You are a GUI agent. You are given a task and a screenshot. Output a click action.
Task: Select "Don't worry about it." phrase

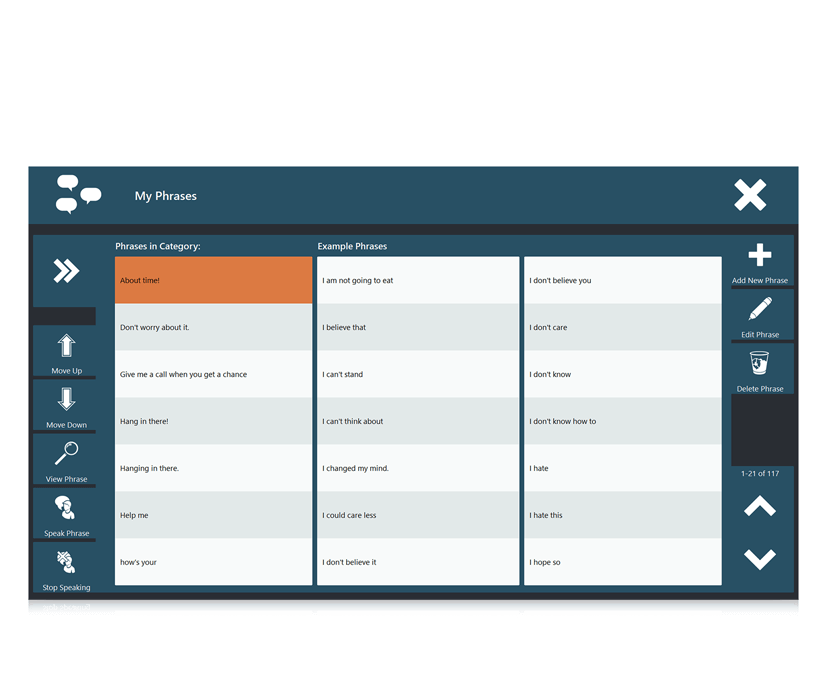pyautogui.click(x=213, y=327)
